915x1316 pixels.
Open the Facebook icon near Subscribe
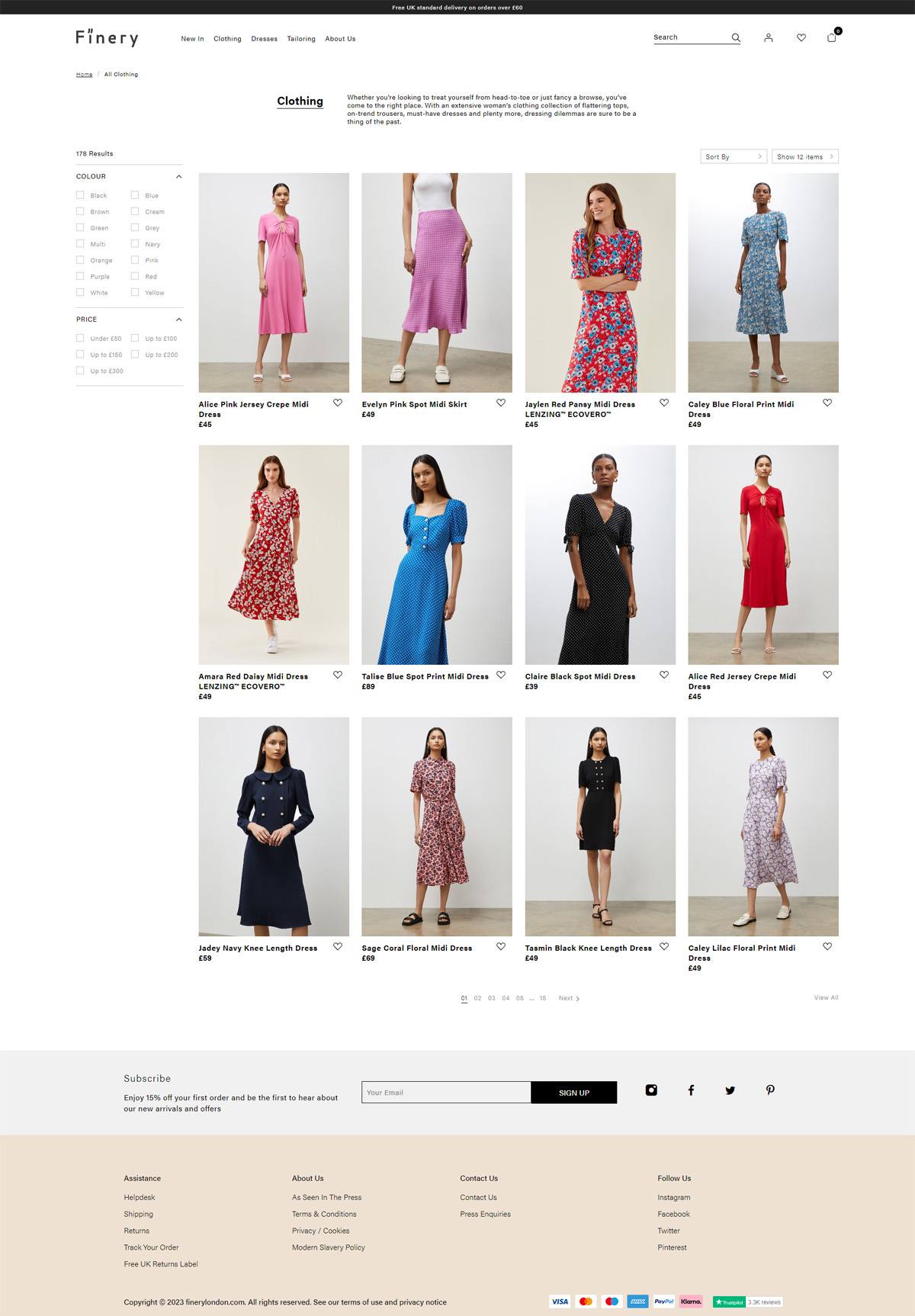click(x=691, y=1090)
